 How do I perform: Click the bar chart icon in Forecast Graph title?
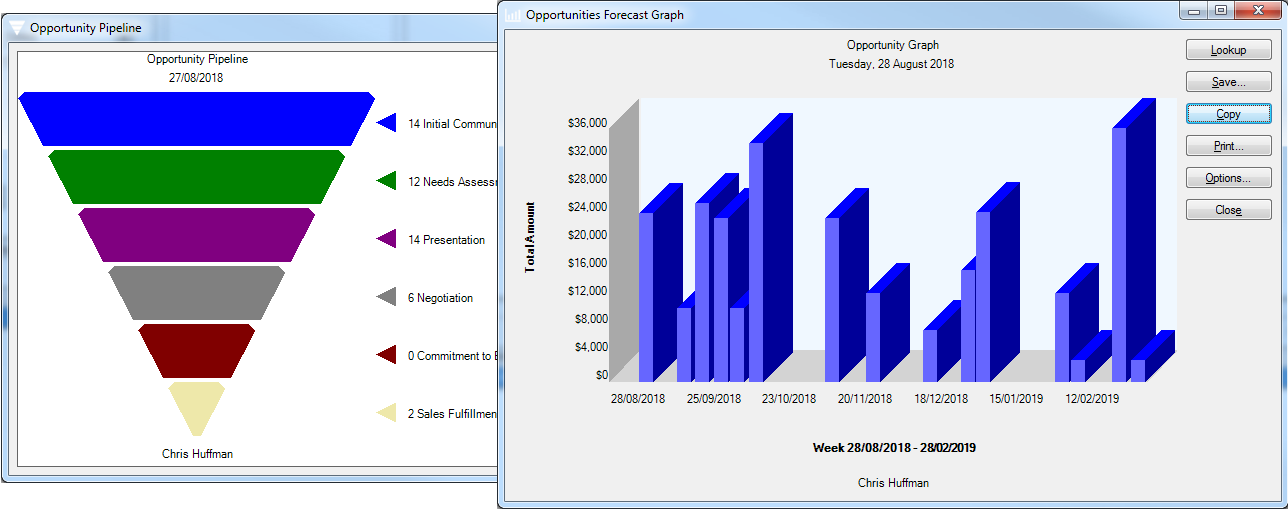click(x=513, y=15)
